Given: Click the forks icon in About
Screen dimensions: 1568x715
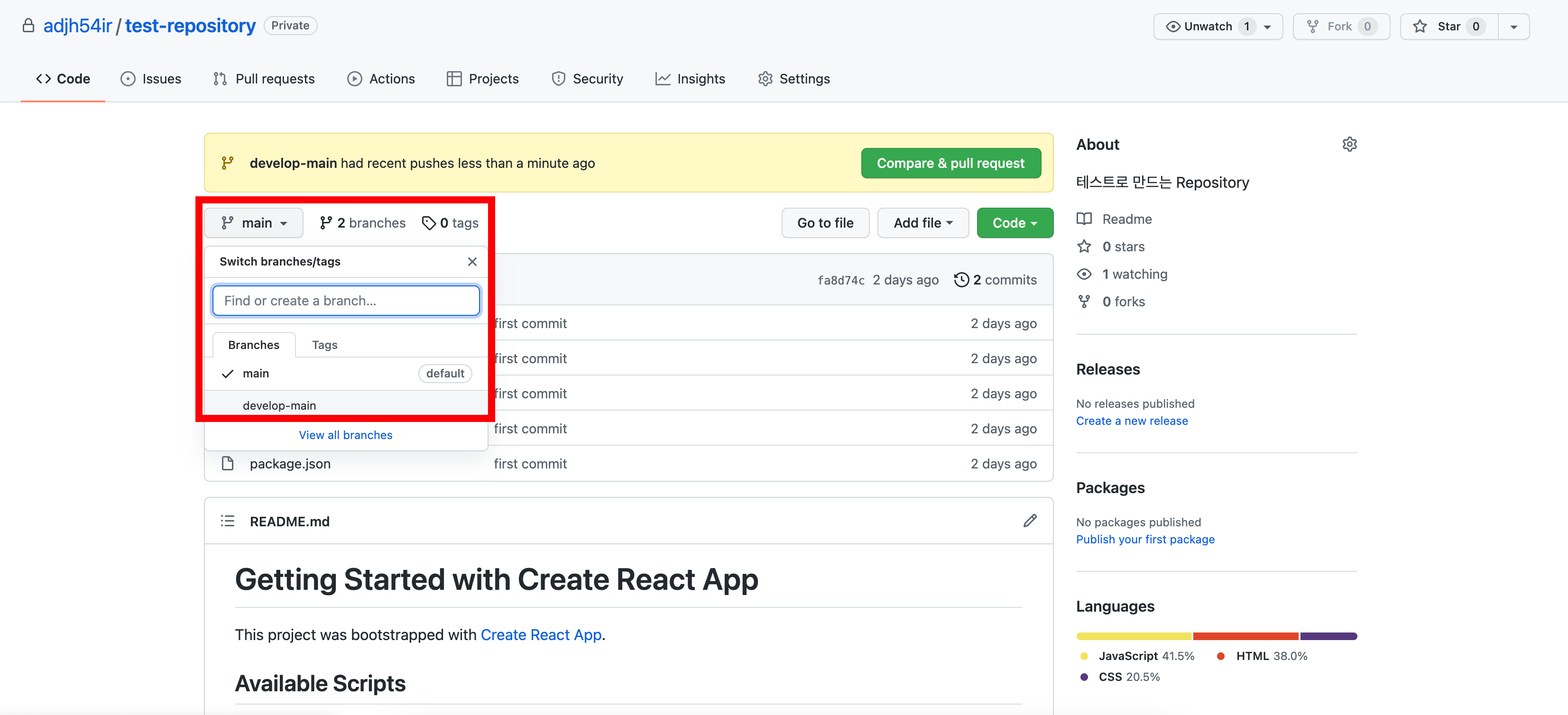Looking at the screenshot, I should point(1084,302).
